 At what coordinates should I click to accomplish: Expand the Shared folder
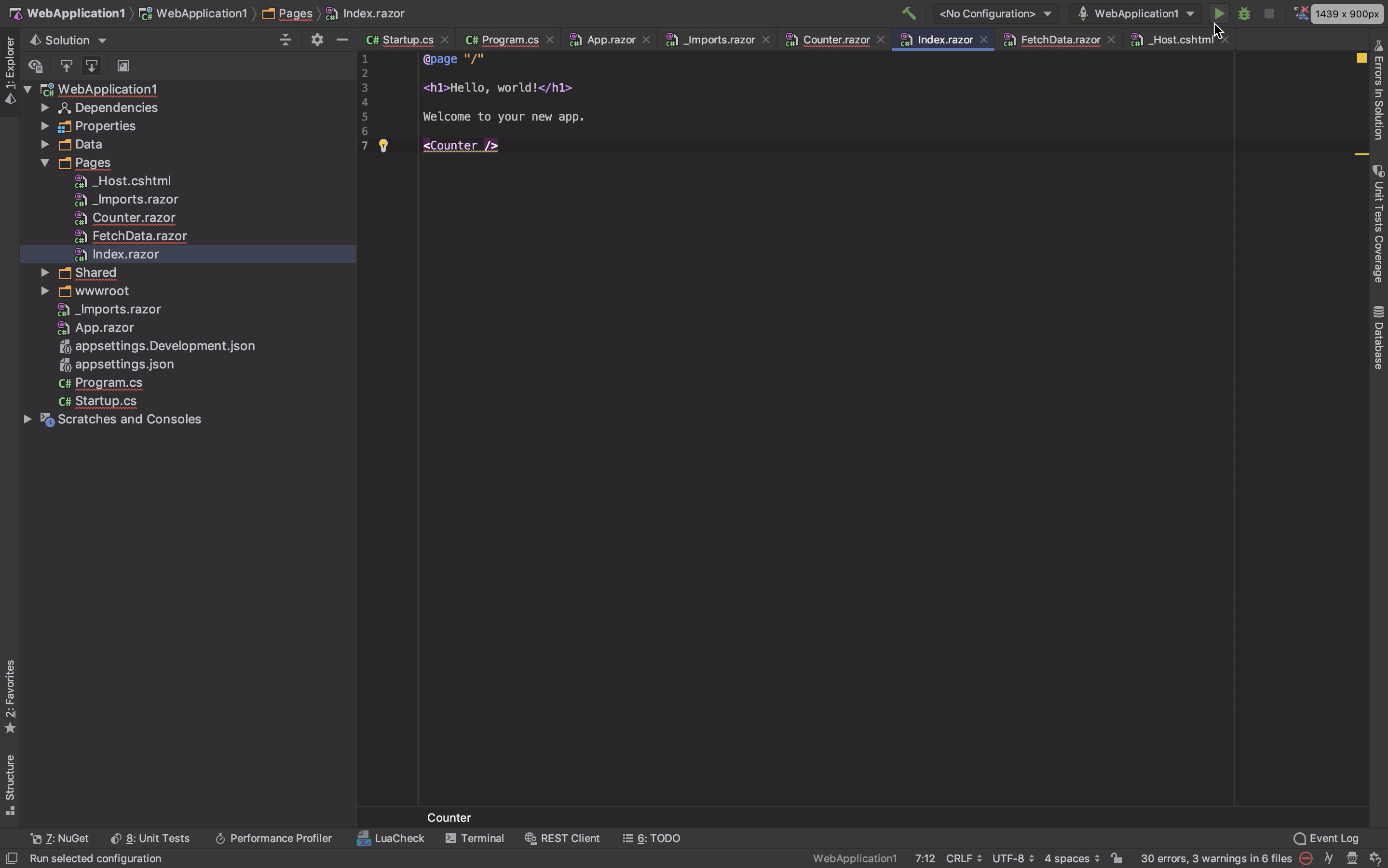coord(45,272)
